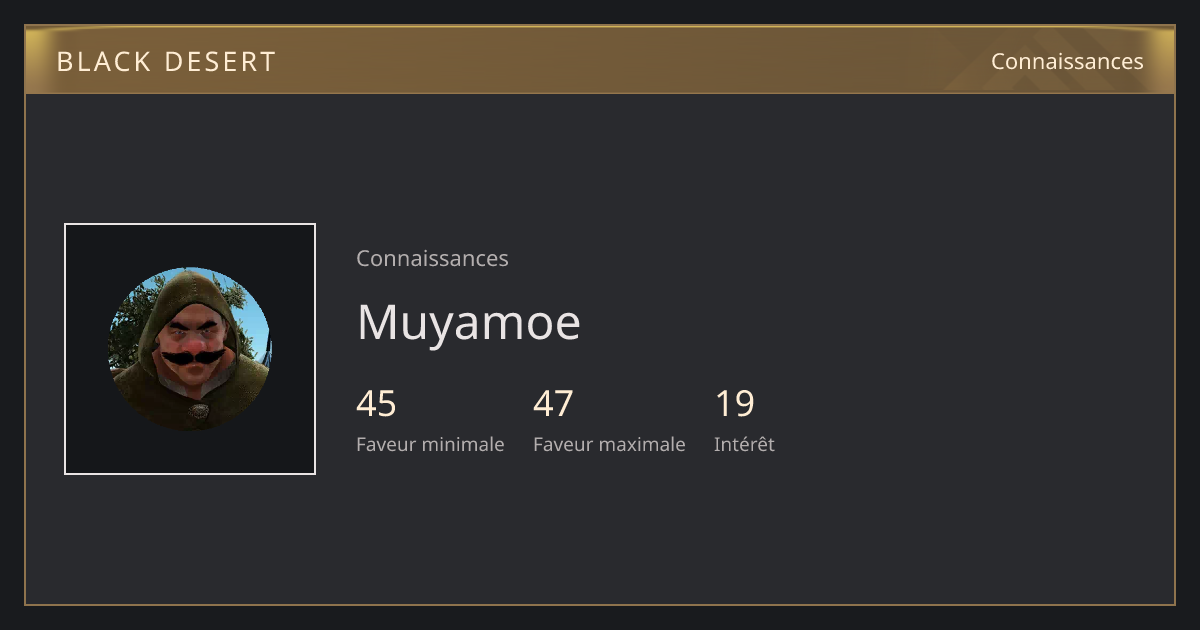The height and width of the screenshot is (630, 1200).
Task: Click the Faveur maximale value 47
Action: point(553,404)
